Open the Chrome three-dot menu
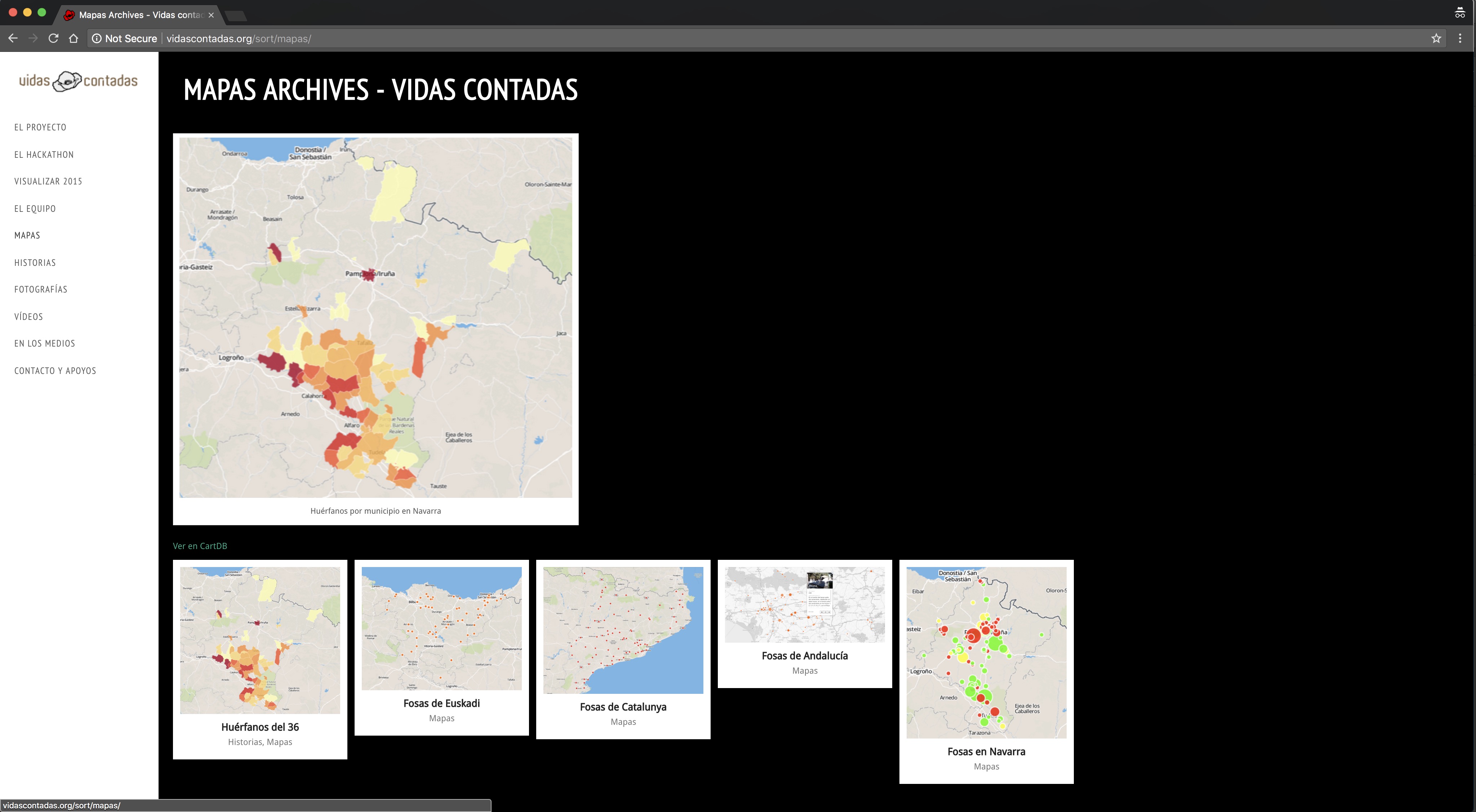 pos(1460,39)
